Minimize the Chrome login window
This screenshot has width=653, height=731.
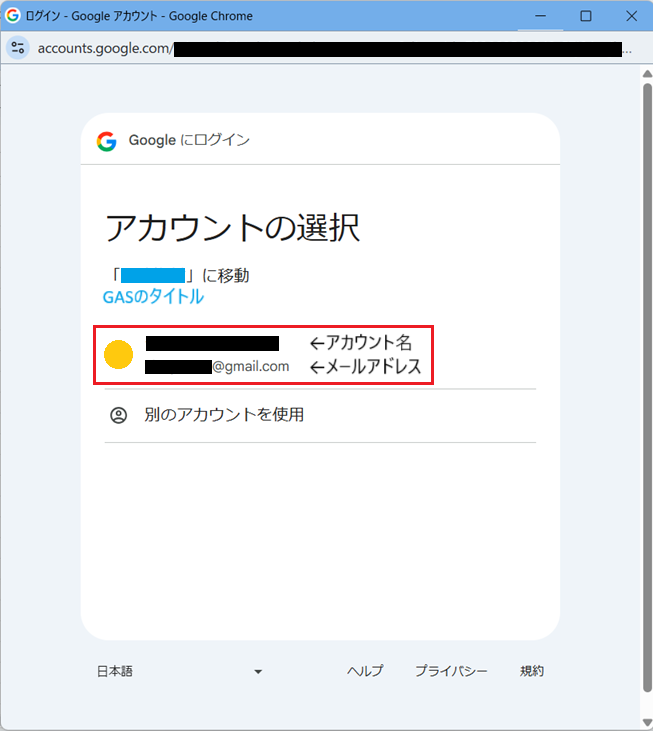[541, 16]
